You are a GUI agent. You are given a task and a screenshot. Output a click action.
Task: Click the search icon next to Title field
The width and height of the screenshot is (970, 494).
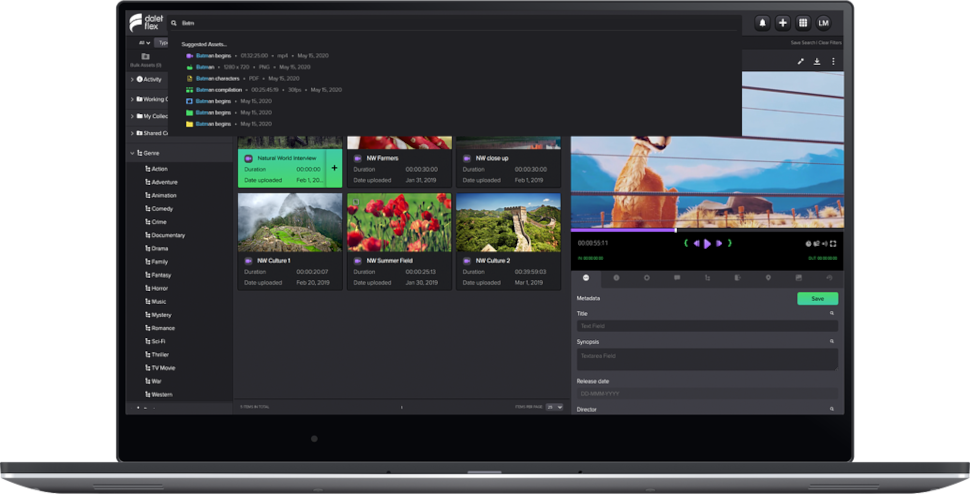point(832,313)
